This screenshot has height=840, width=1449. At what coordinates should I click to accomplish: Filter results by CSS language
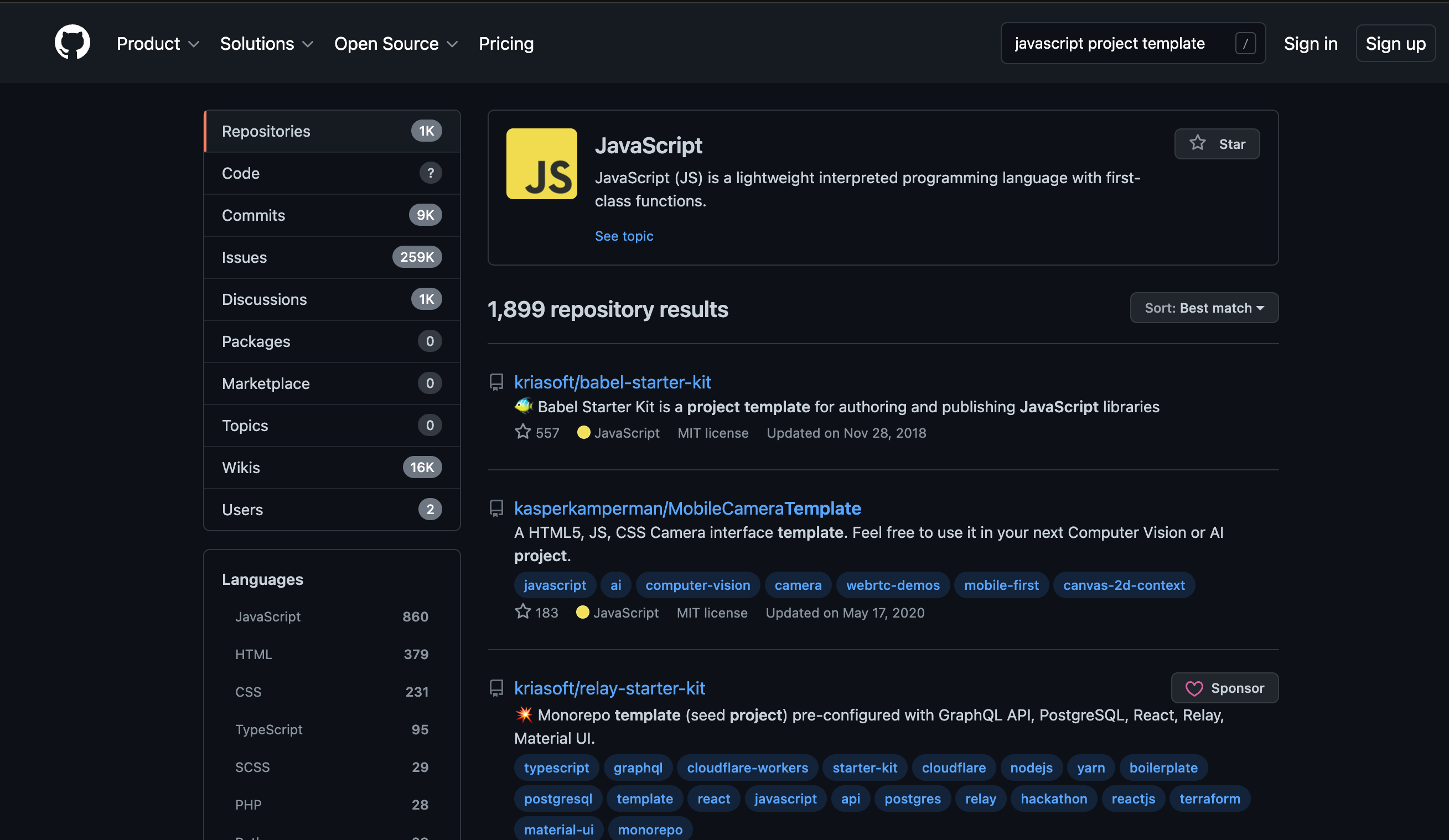[332, 692]
